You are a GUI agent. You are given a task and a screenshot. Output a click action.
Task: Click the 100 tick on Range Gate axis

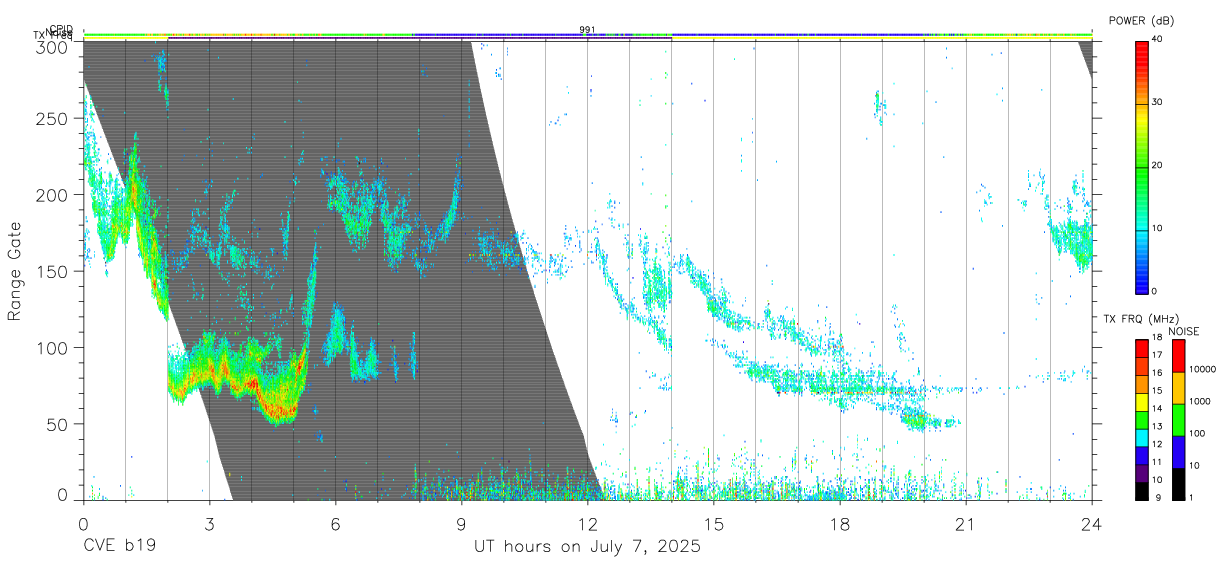point(51,347)
